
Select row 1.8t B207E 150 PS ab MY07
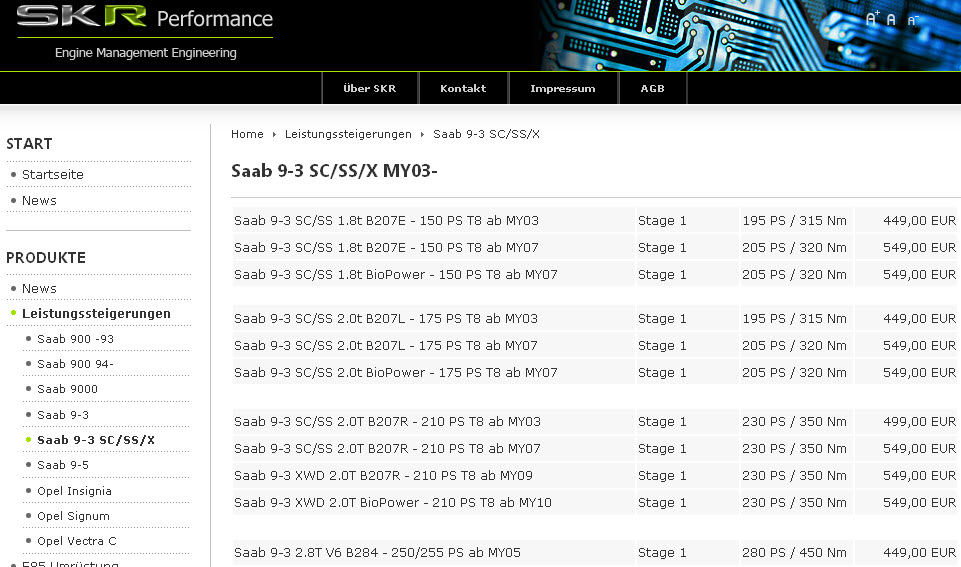coord(596,247)
